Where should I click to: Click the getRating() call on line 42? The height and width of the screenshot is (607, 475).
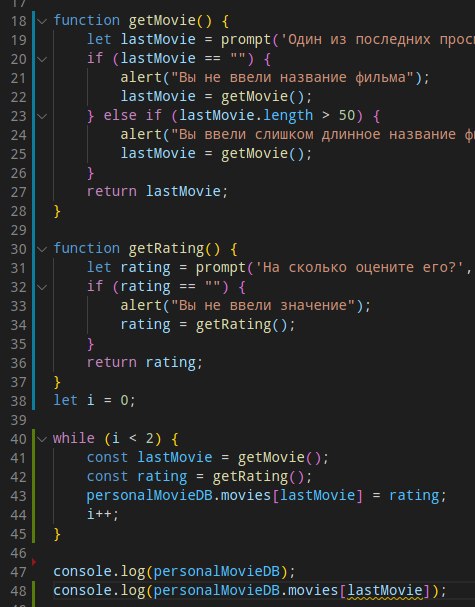[x=258, y=477]
